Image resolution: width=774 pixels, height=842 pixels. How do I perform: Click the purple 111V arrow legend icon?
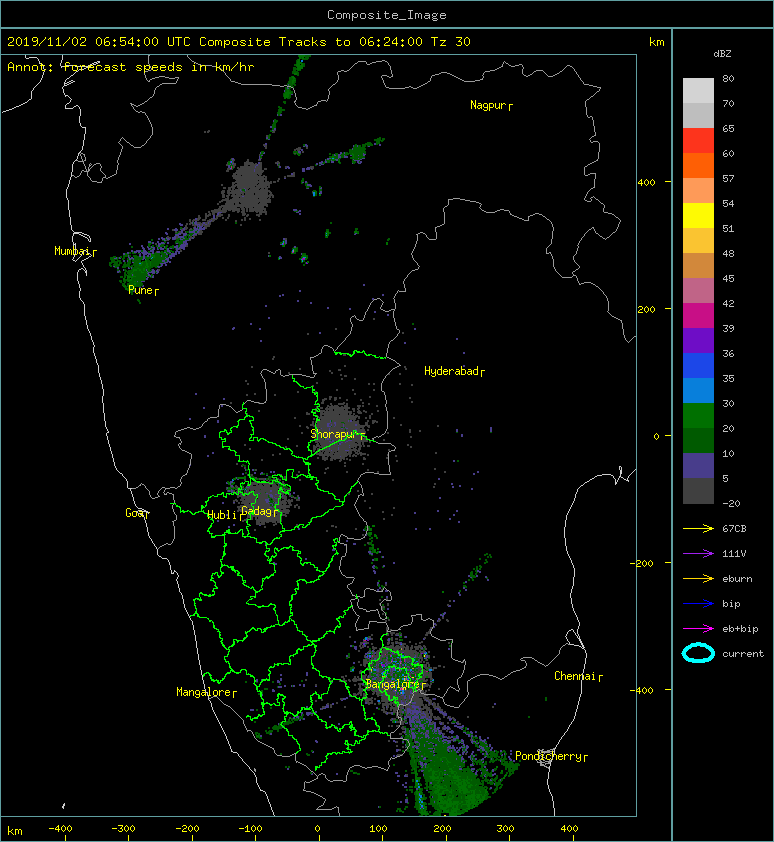pos(698,554)
